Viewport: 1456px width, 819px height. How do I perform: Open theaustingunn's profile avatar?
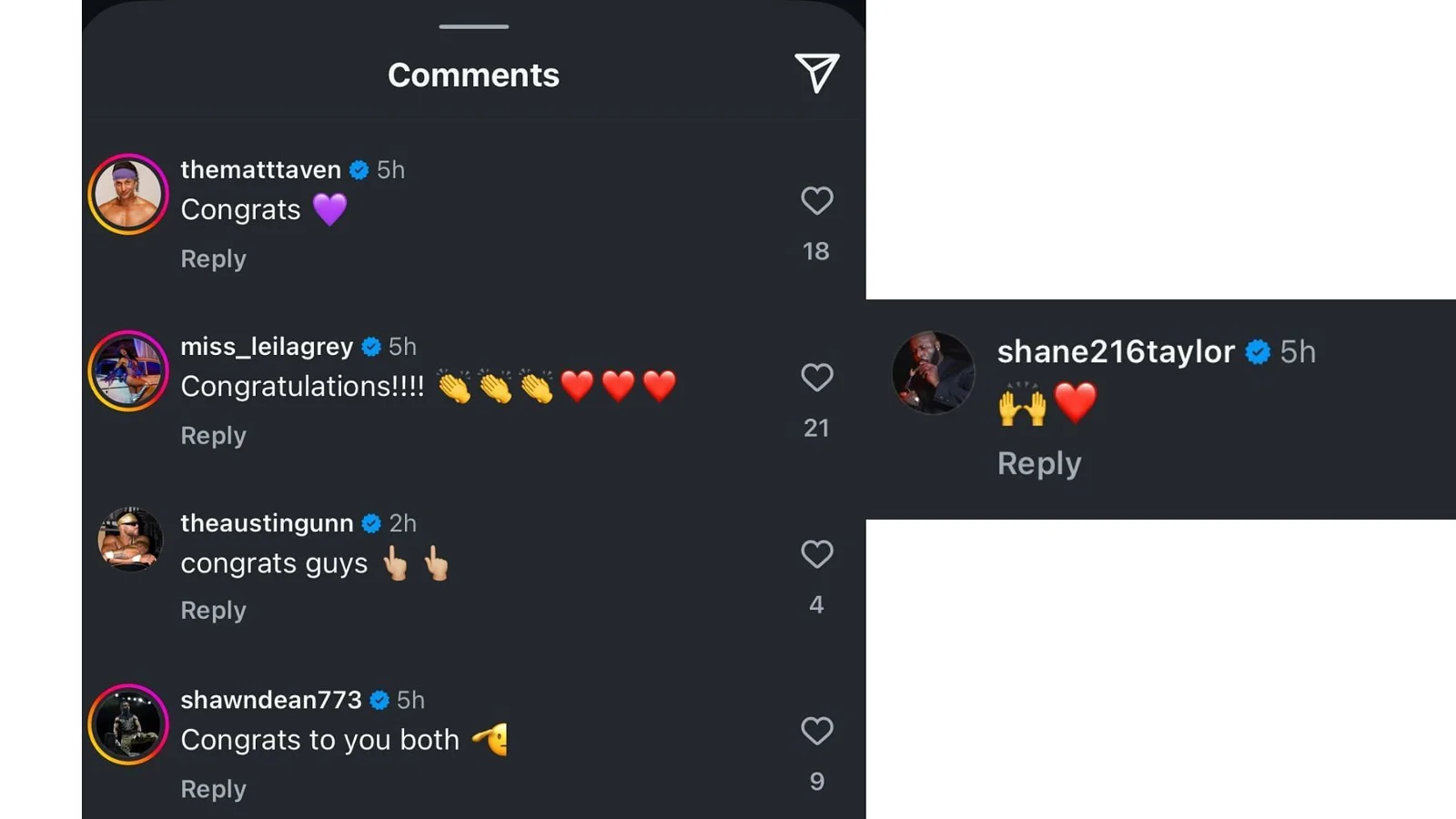point(130,539)
